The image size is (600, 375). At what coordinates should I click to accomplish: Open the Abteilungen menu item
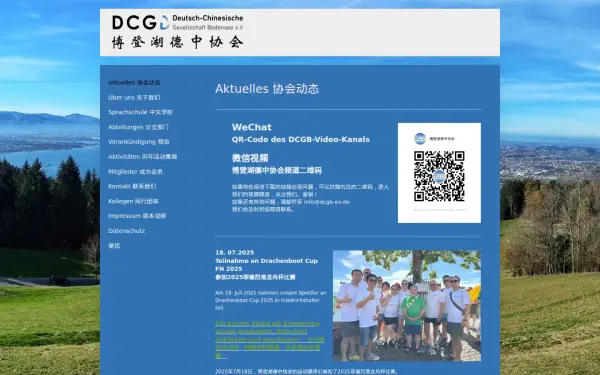(x=138, y=127)
